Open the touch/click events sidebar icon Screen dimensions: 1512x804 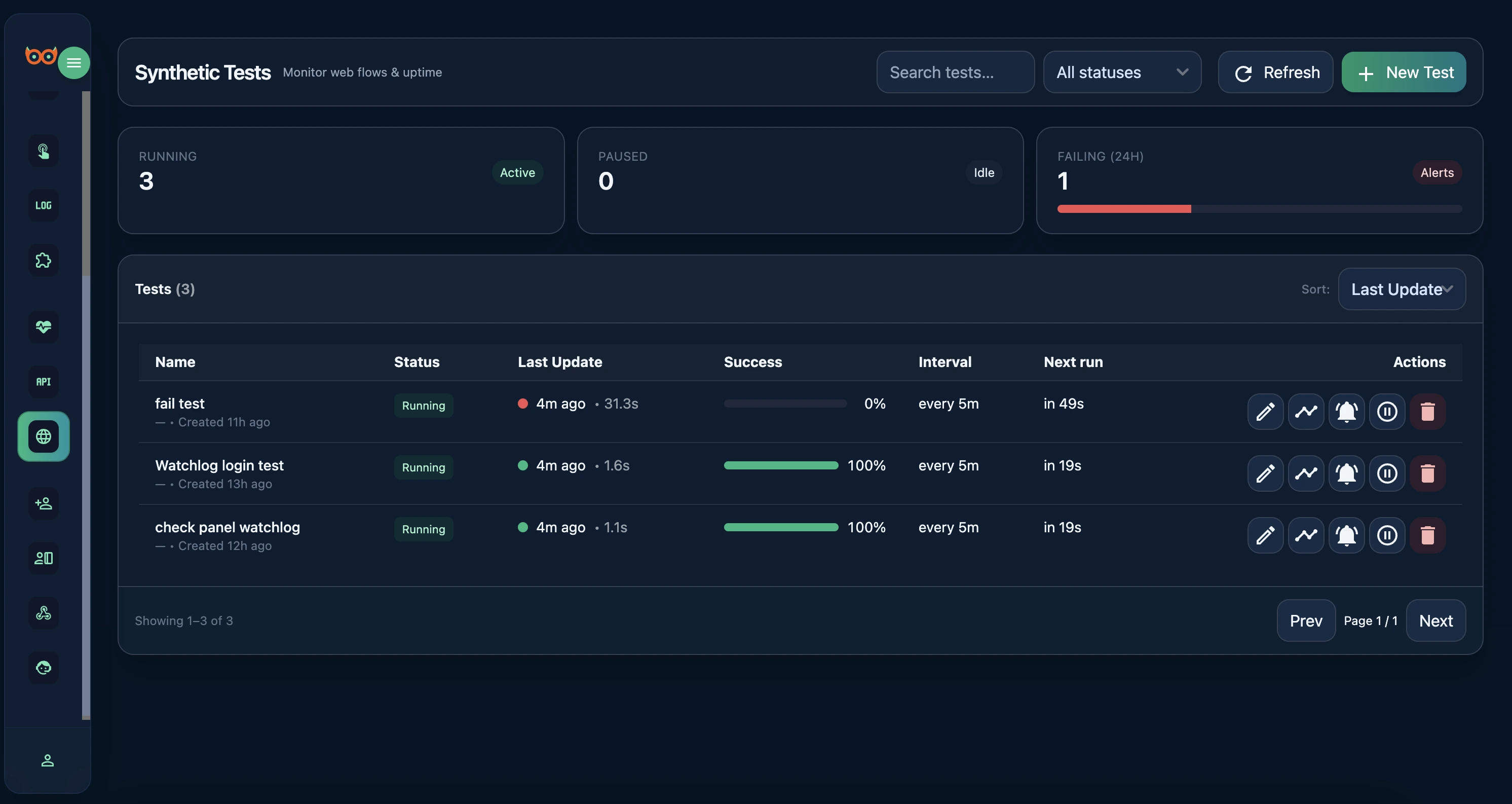tap(44, 151)
